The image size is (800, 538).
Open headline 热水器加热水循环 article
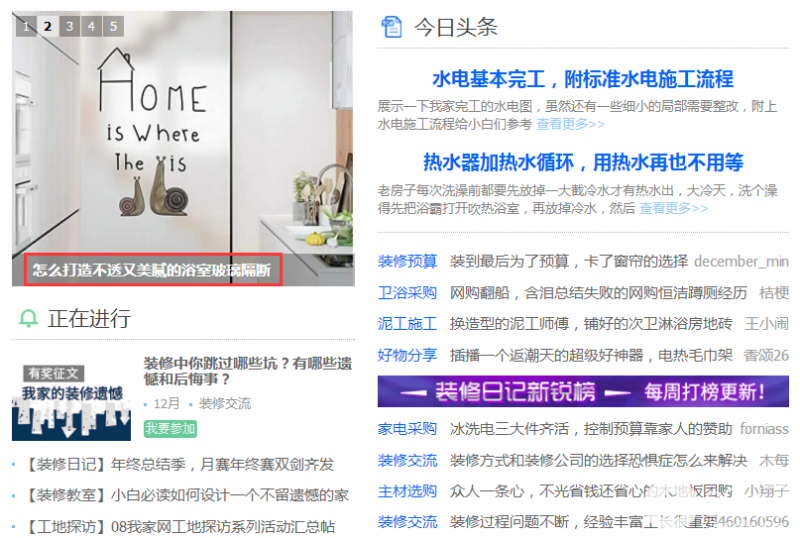(x=583, y=163)
